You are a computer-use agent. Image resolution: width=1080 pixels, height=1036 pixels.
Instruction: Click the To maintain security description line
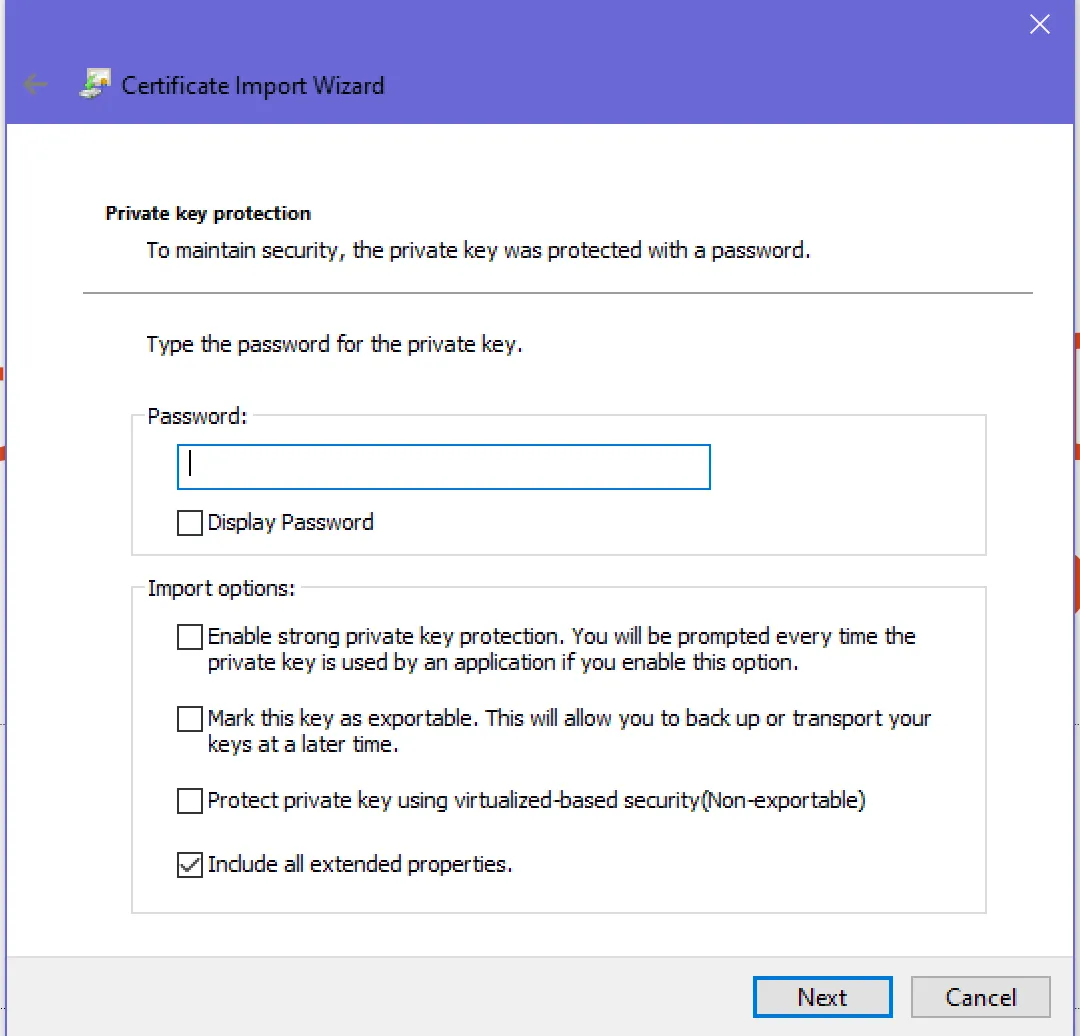(x=478, y=250)
